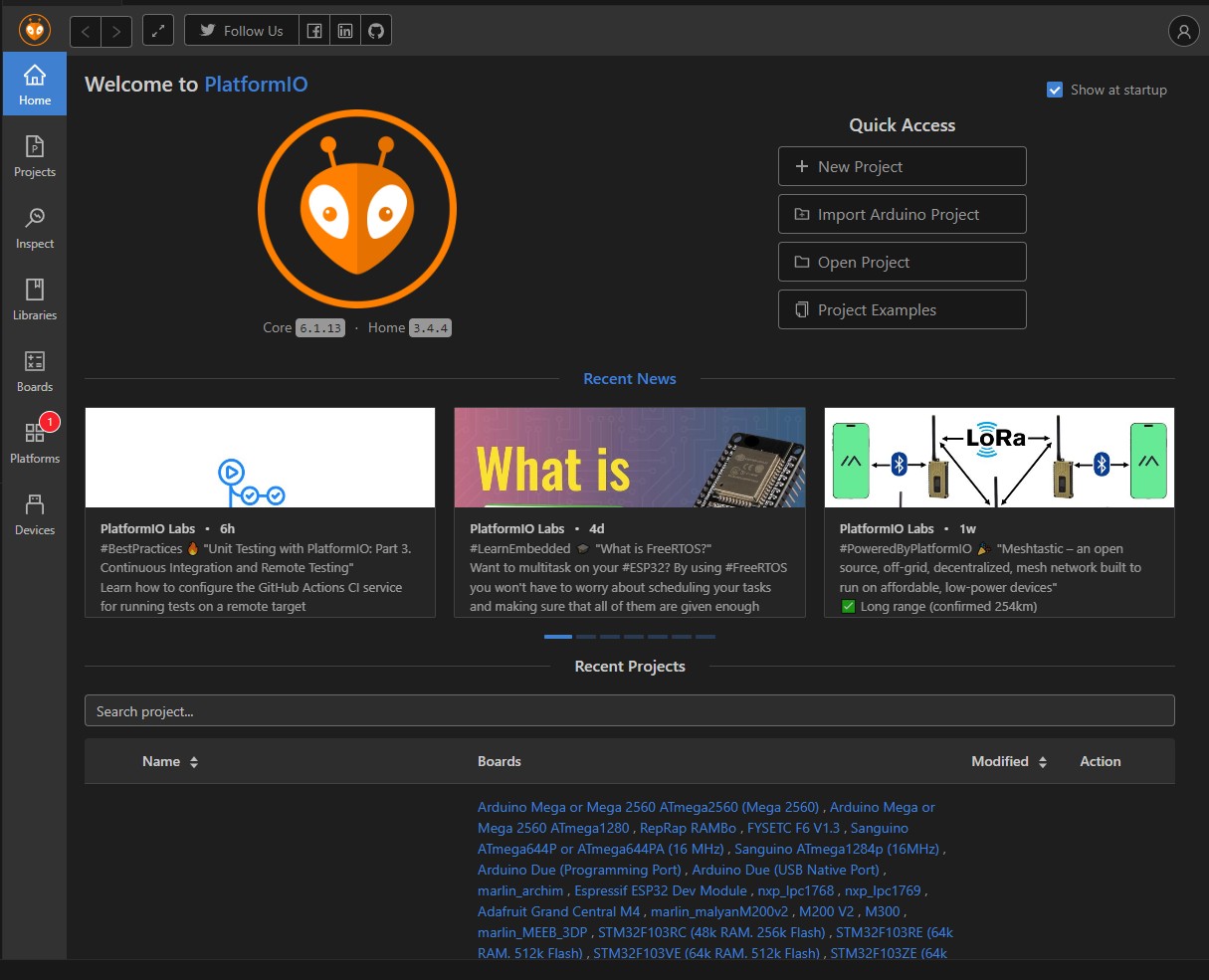The image size is (1209, 980).
Task: Sort projects by Name column arrows
Action: click(x=194, y=762)
